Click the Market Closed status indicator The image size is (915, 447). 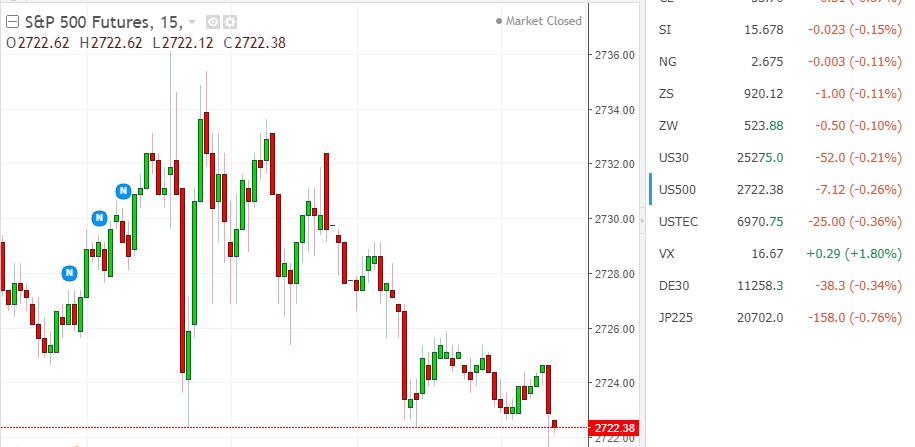click(539, 21)
